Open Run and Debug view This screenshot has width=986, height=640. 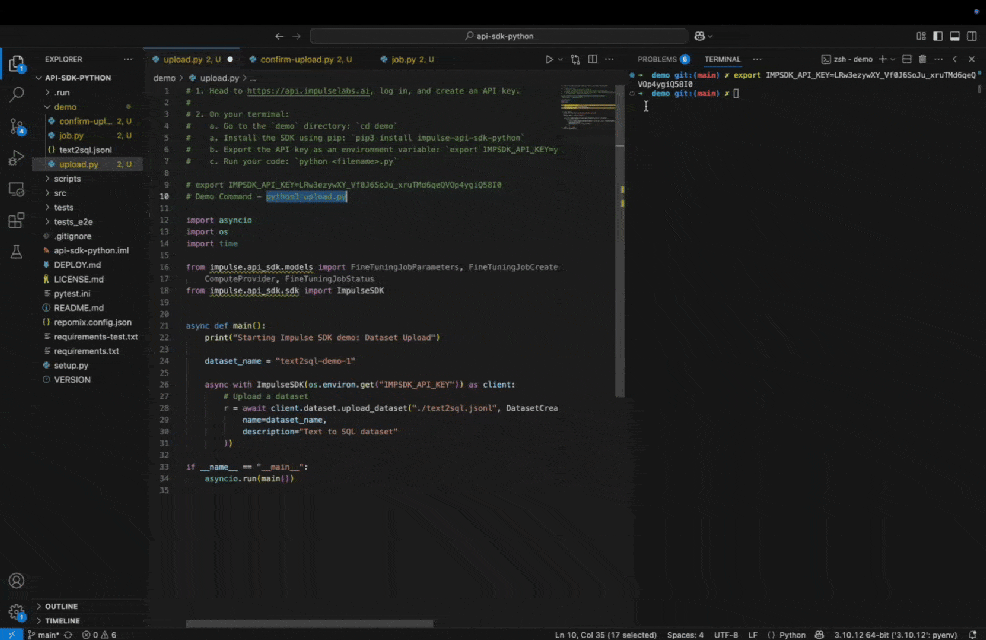[x=16, y=158]
